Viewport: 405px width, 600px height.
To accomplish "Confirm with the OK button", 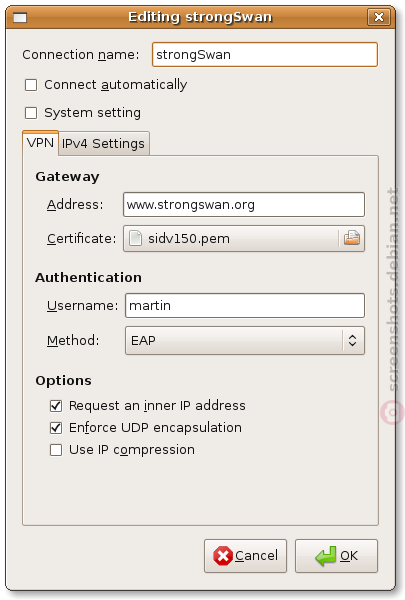I will pyautogui.click(x=336, y=556).
